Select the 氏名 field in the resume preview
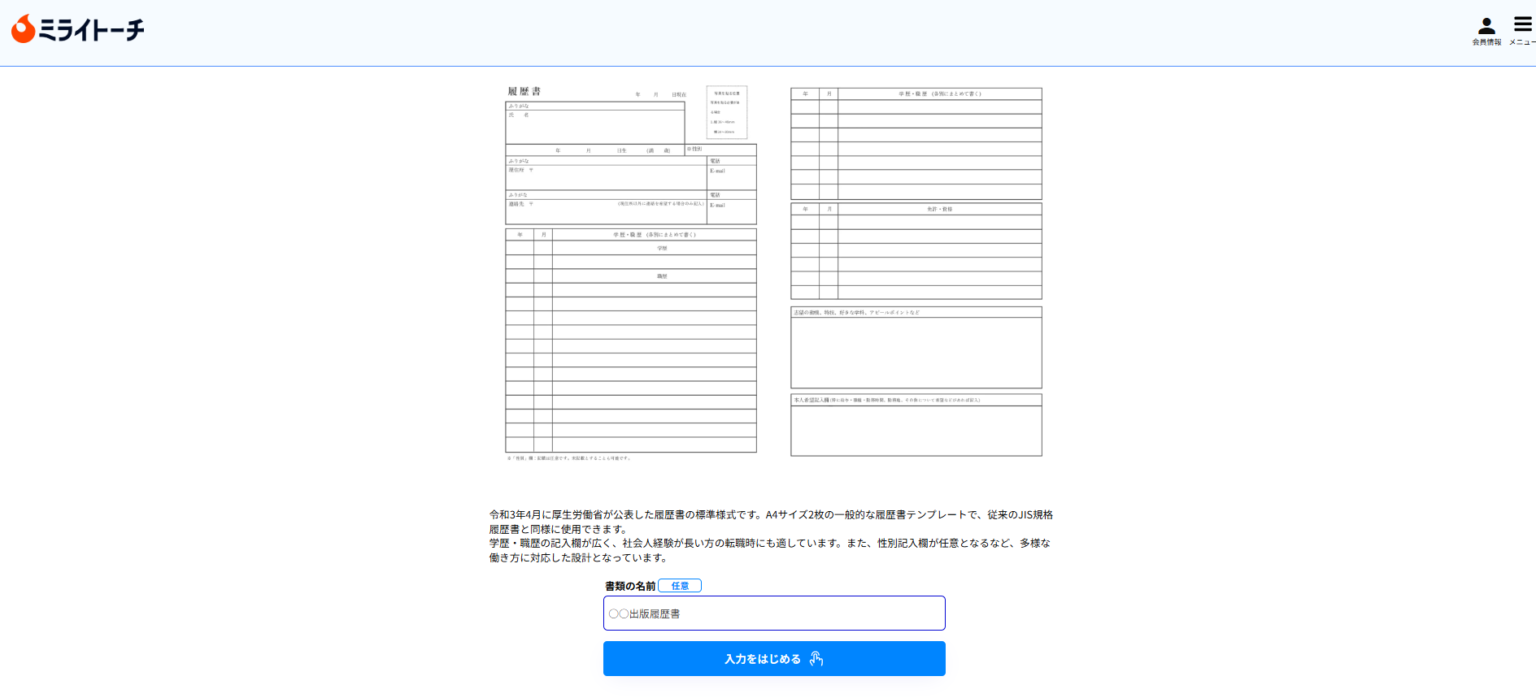Viewport: 1536px width, 698px height. click(595, 126)
